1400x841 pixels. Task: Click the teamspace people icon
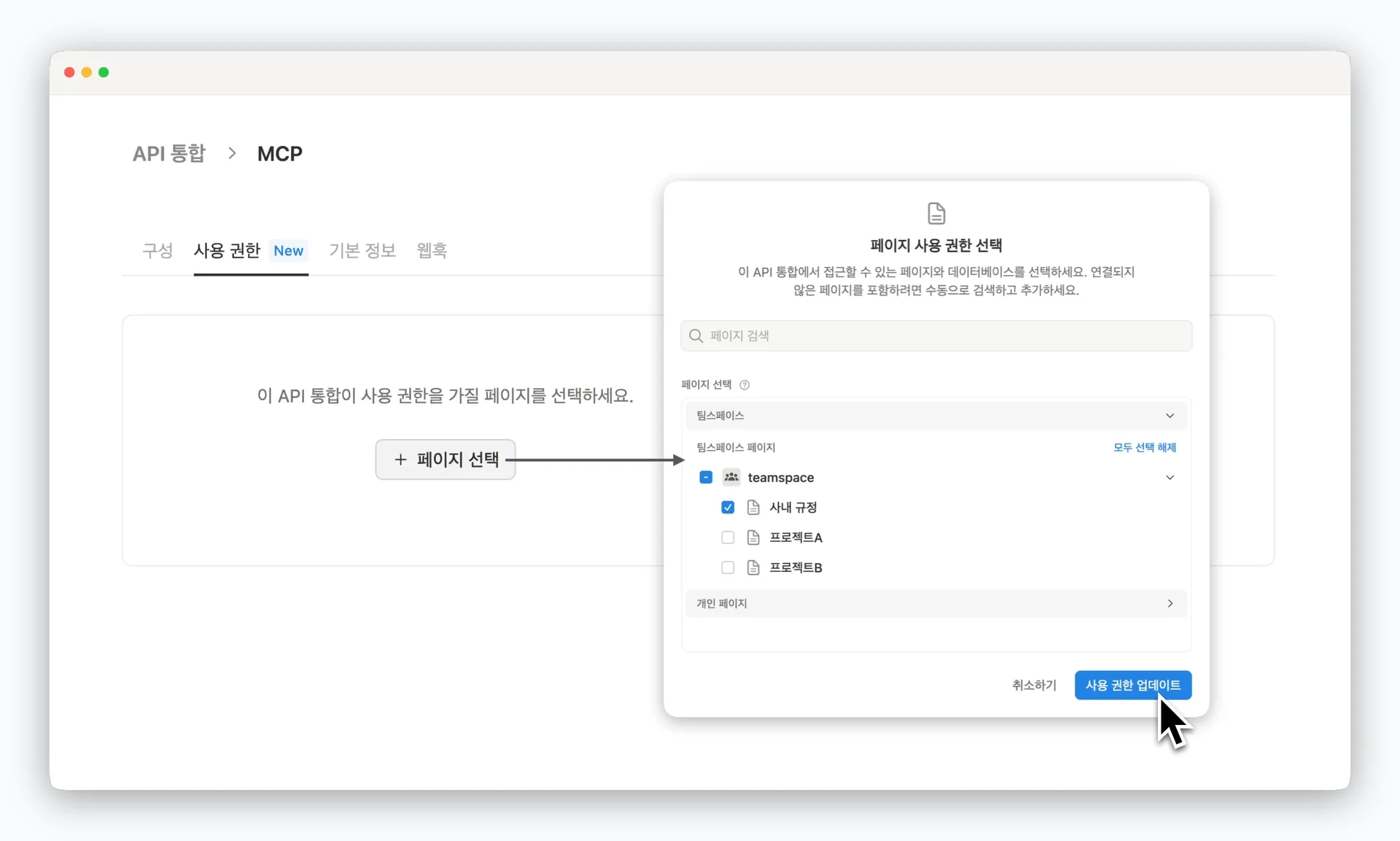tap(731, 477)
